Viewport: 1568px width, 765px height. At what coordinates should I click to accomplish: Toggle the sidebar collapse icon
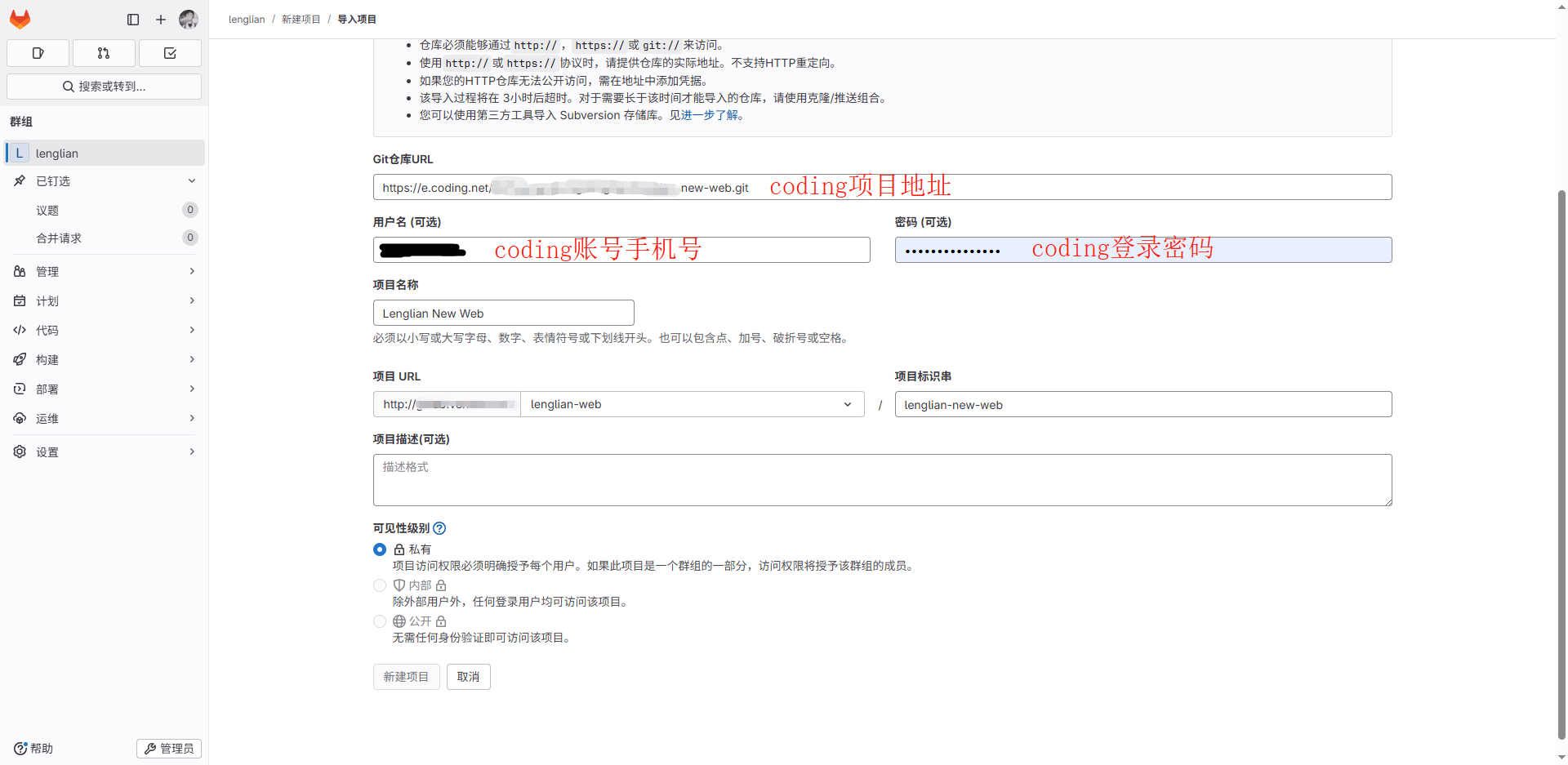pos(133,20)
